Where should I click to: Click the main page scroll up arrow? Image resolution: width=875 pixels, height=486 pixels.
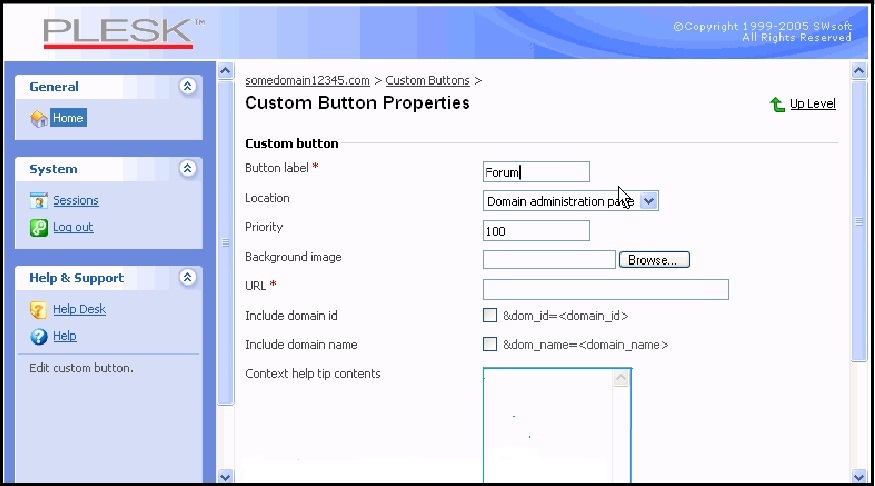(859, 71)
